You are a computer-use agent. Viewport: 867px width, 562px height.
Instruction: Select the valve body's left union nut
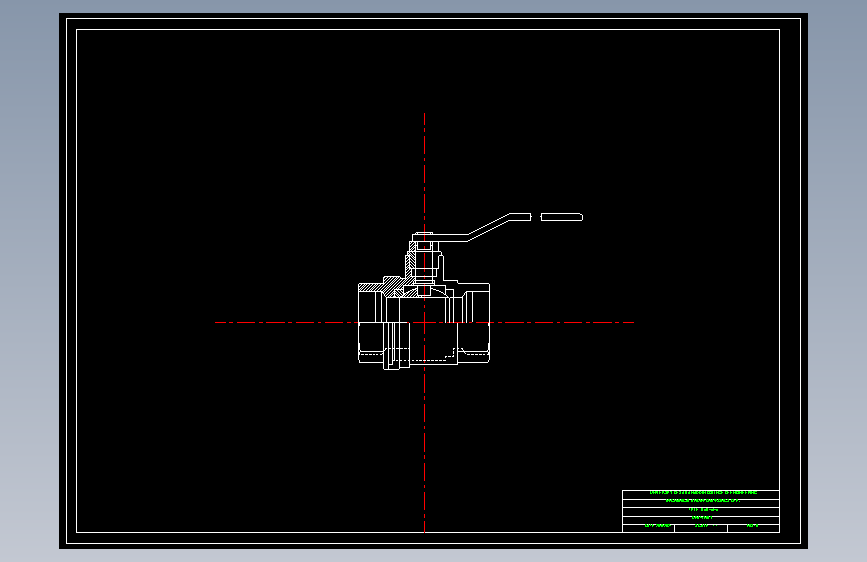coord(396,345)
